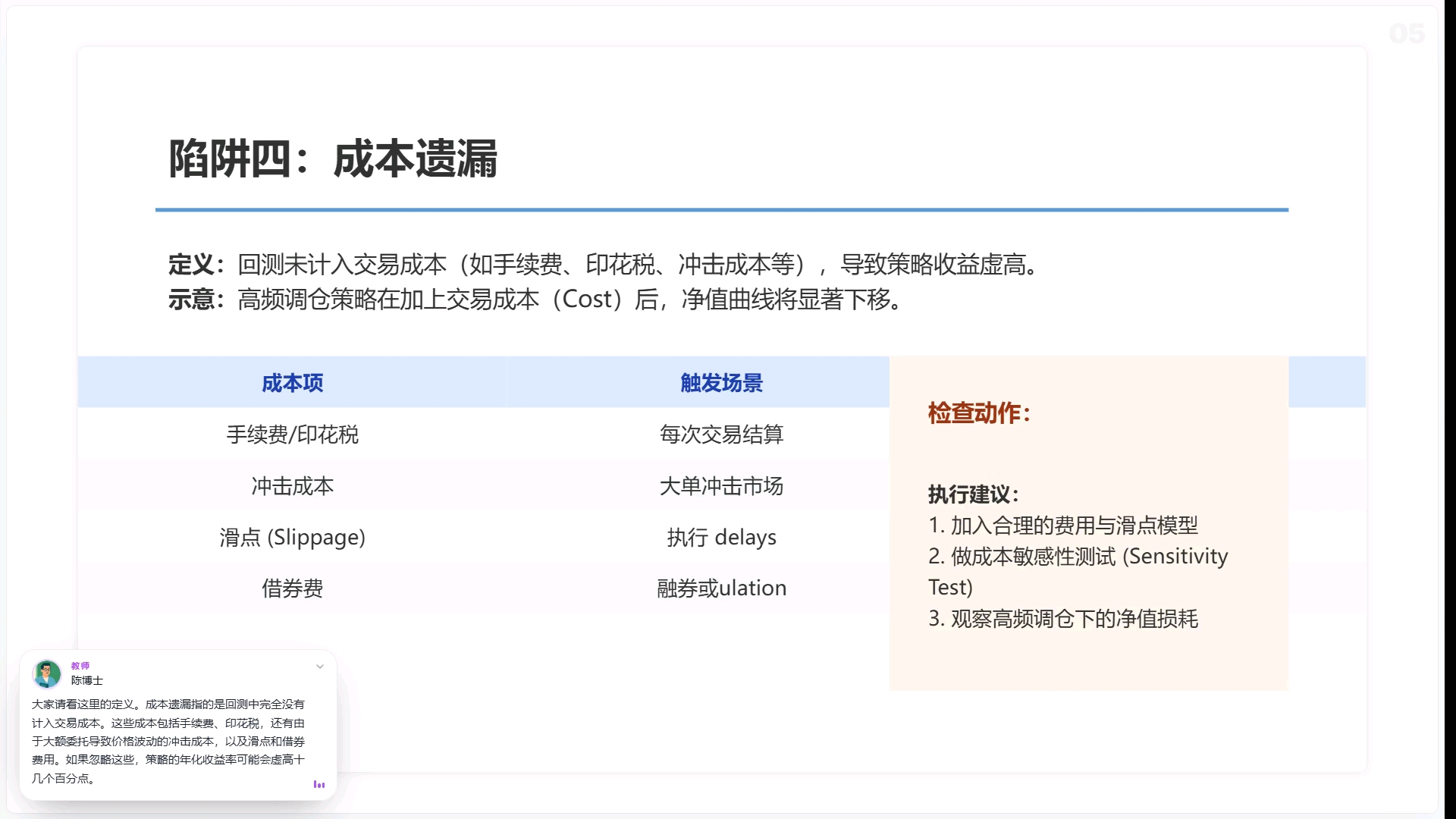
Task: Click the 检查动作 heading
Action: tap(979, 413)
